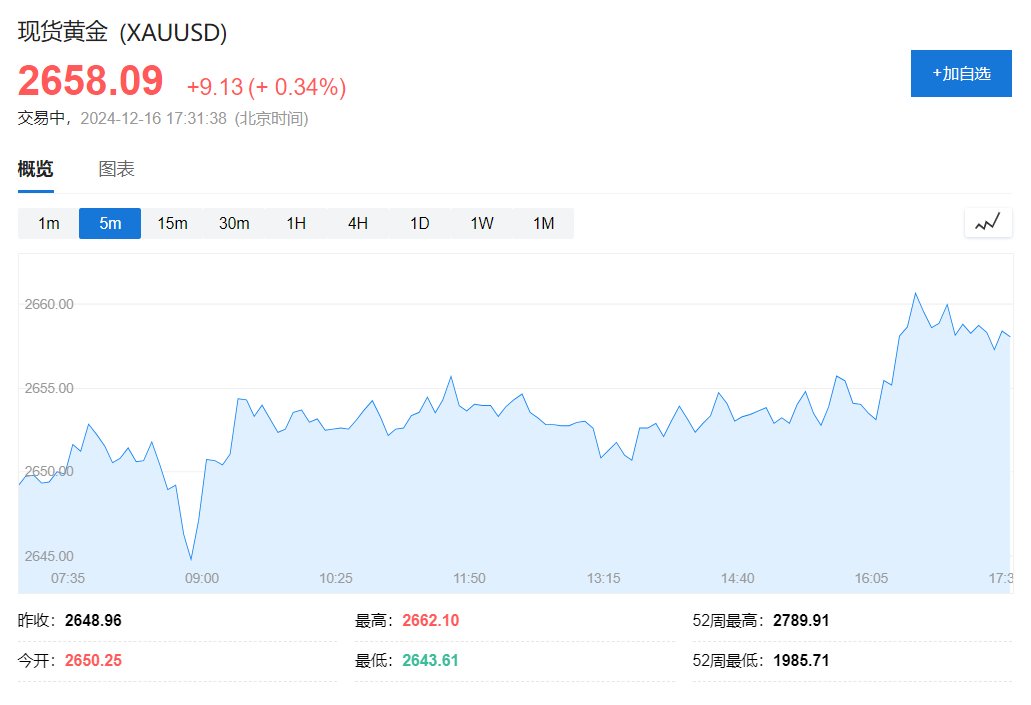
Task: Select the 5m timeframe
Action: (109, 223)
